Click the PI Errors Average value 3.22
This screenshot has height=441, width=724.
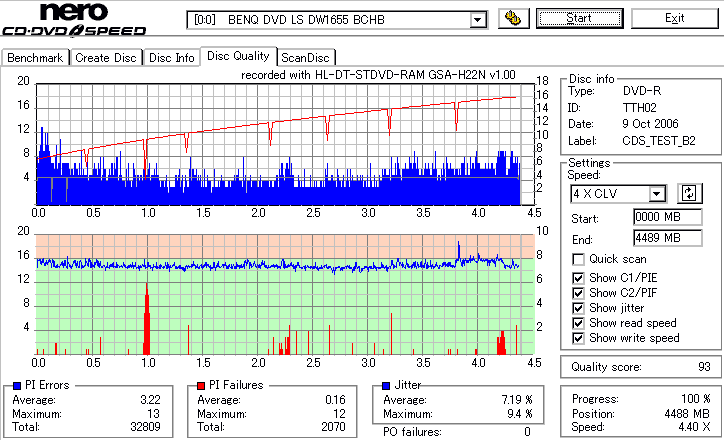[151, 399]
